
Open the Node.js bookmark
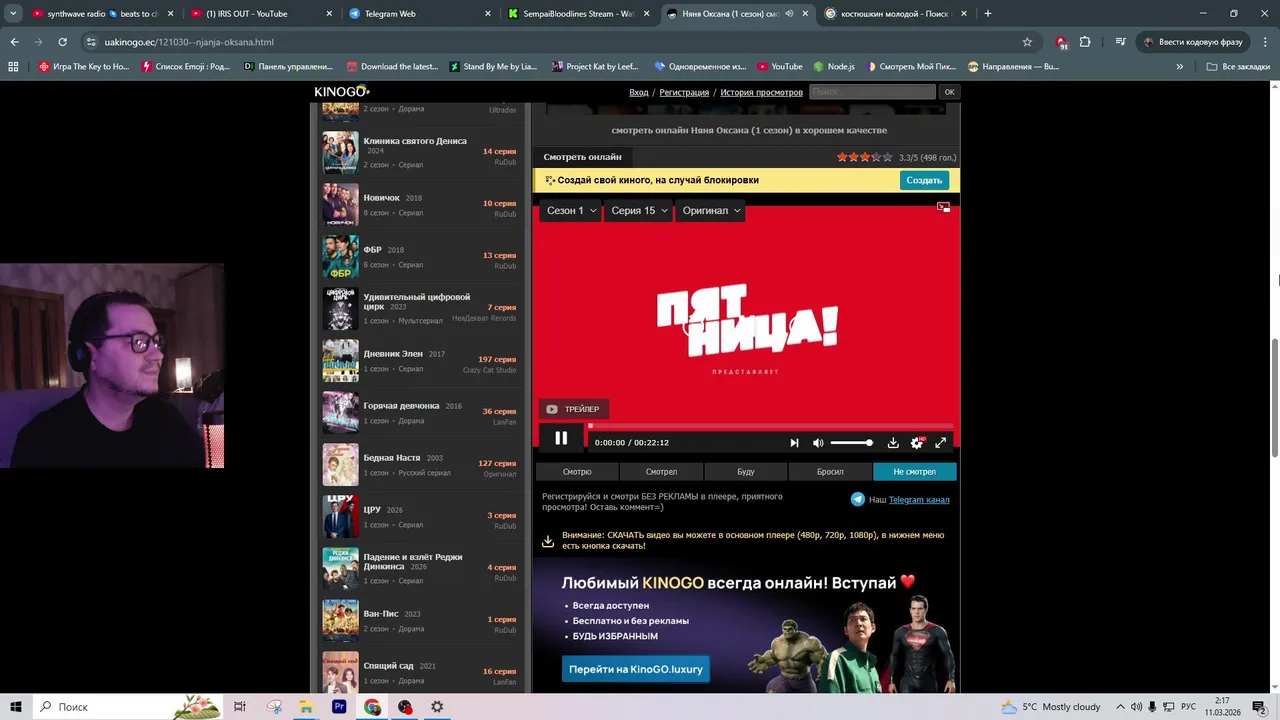click(x=834, y=67)
